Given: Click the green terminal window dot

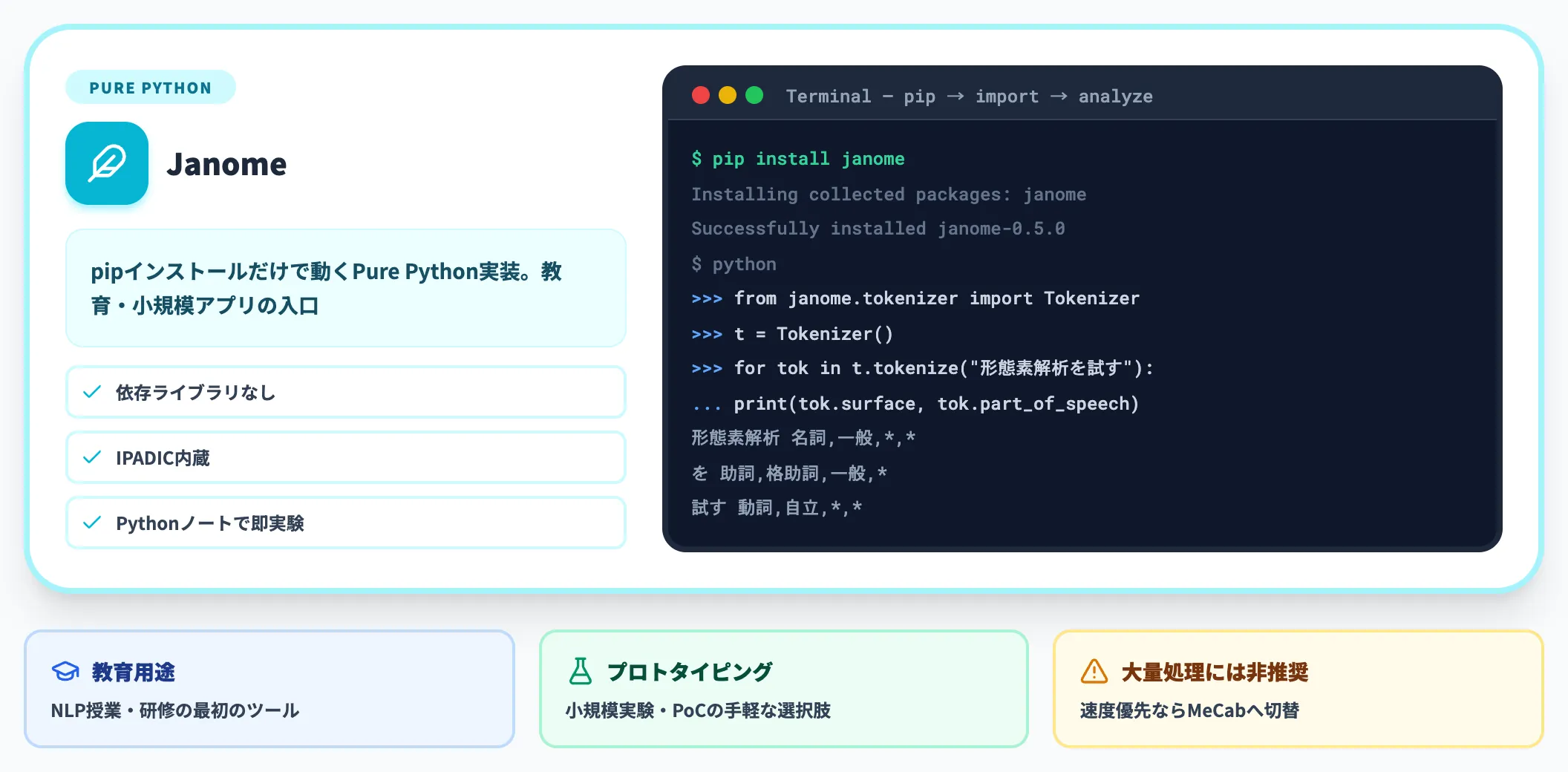Looking at the screenshot, I should [x=754, y=95].
